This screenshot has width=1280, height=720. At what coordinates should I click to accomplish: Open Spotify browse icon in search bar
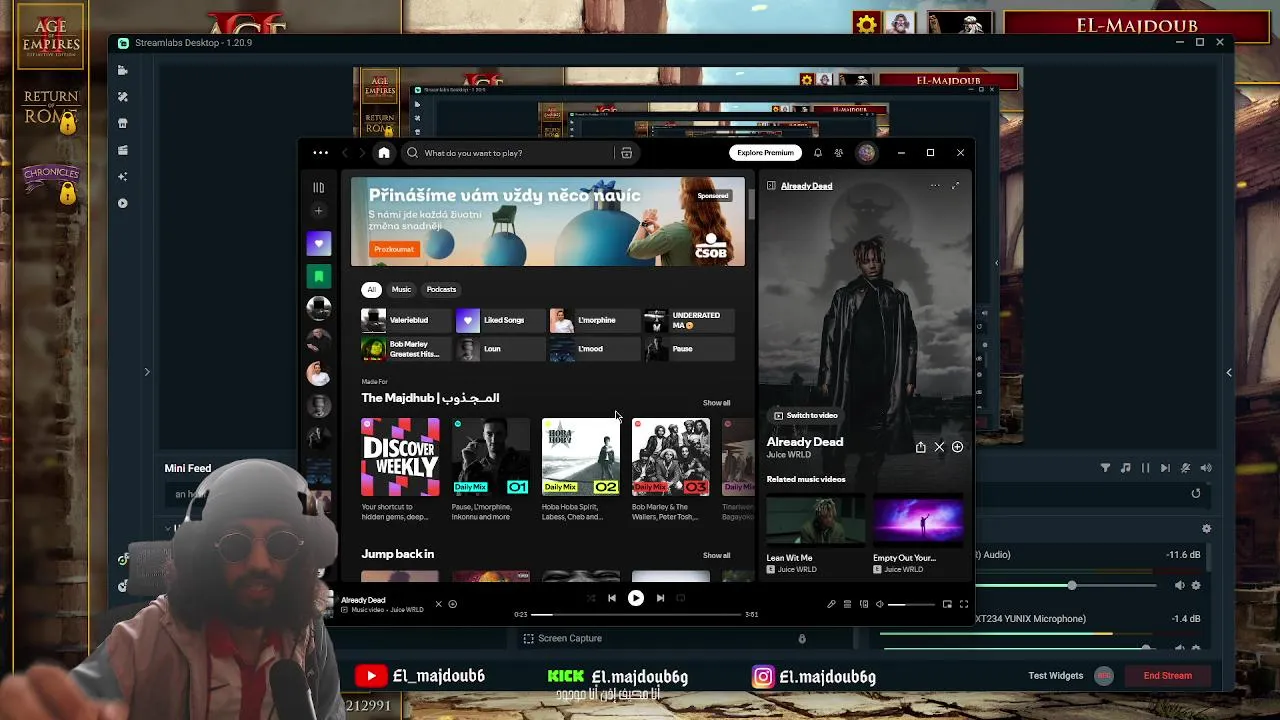pos(626,153)
